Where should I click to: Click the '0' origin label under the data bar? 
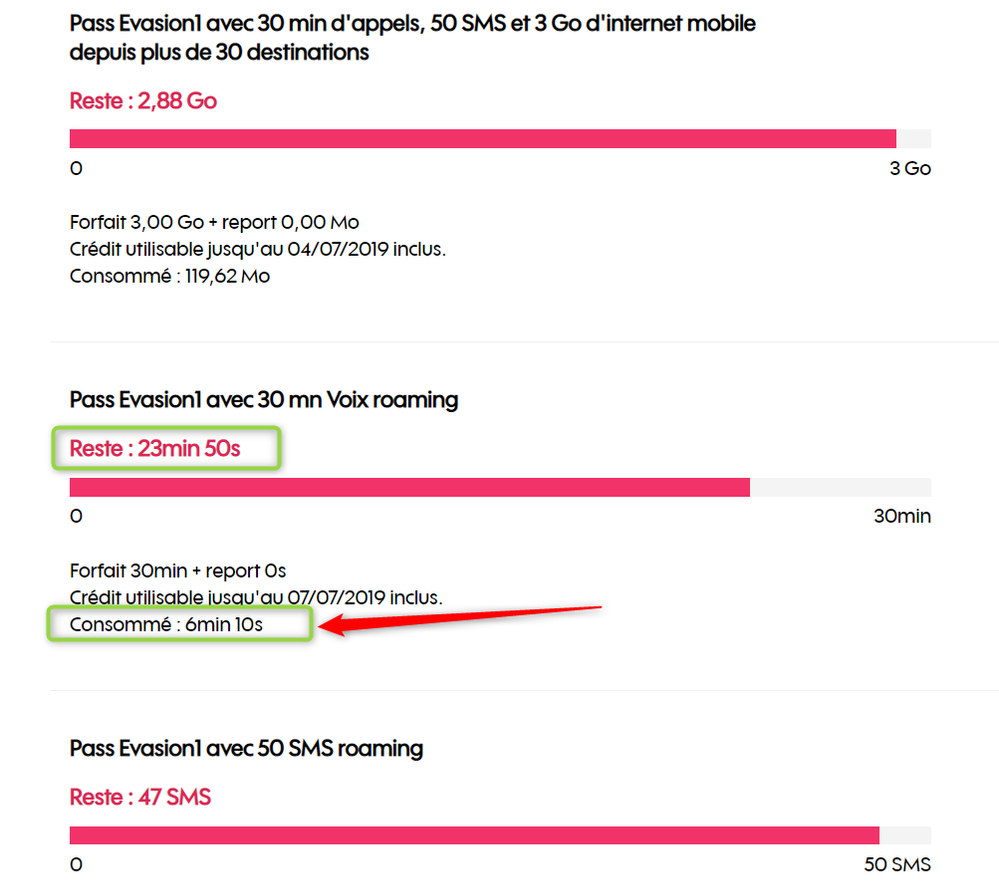(76, 168)
